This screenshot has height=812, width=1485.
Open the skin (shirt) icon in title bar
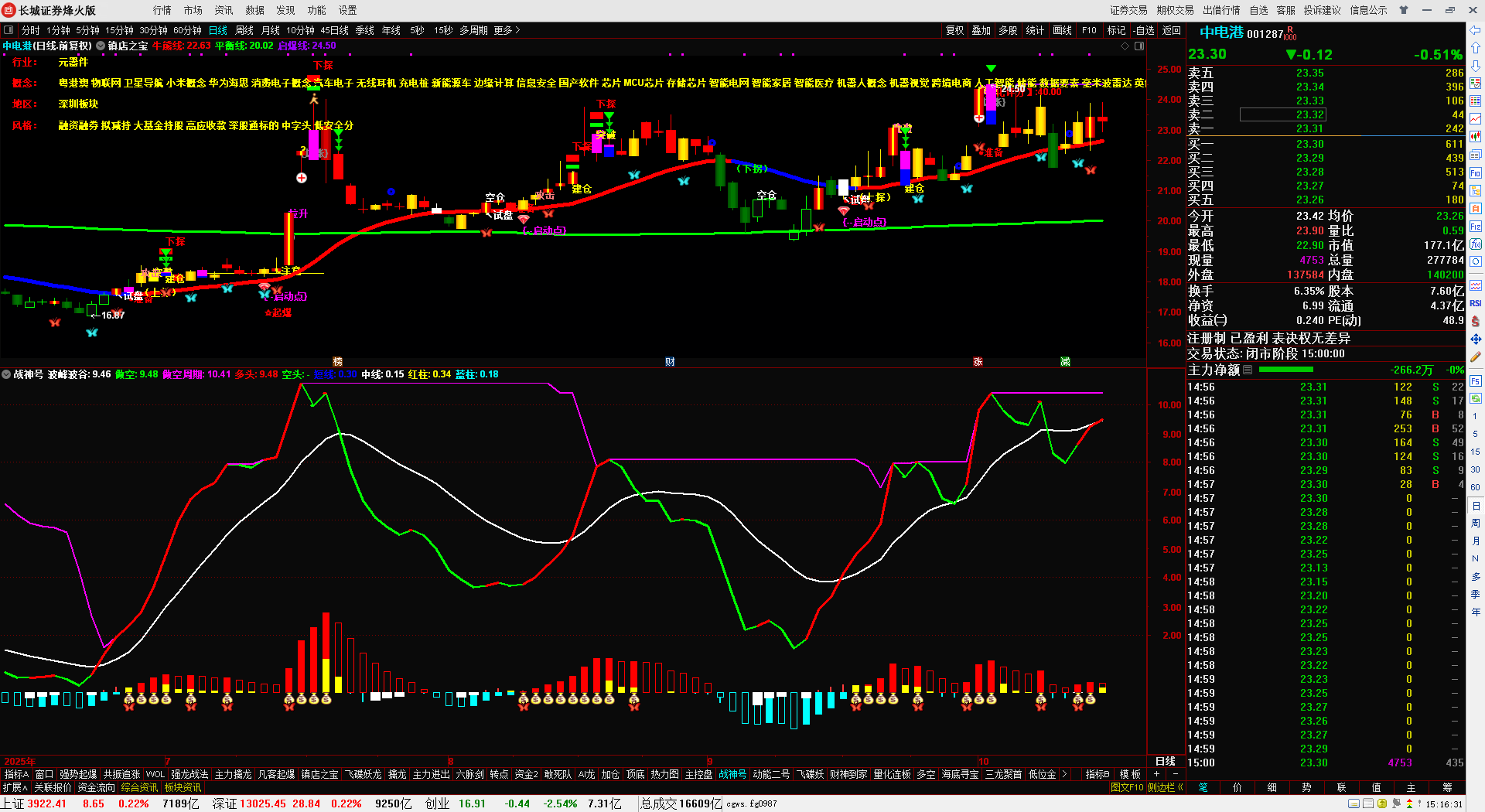point(1404,10)
